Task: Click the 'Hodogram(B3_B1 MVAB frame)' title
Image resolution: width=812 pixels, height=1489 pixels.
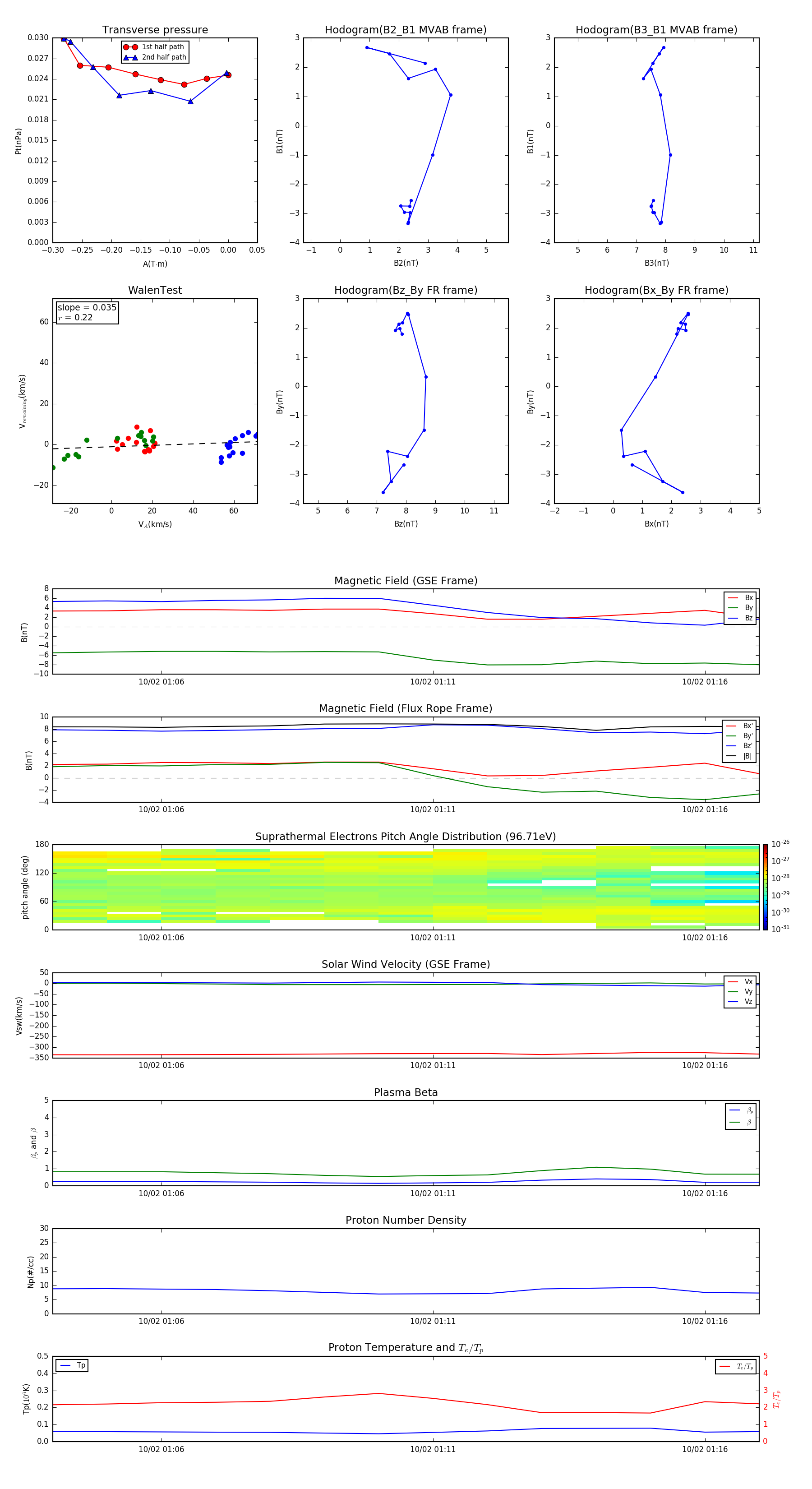Action: [x=656, y=29]
